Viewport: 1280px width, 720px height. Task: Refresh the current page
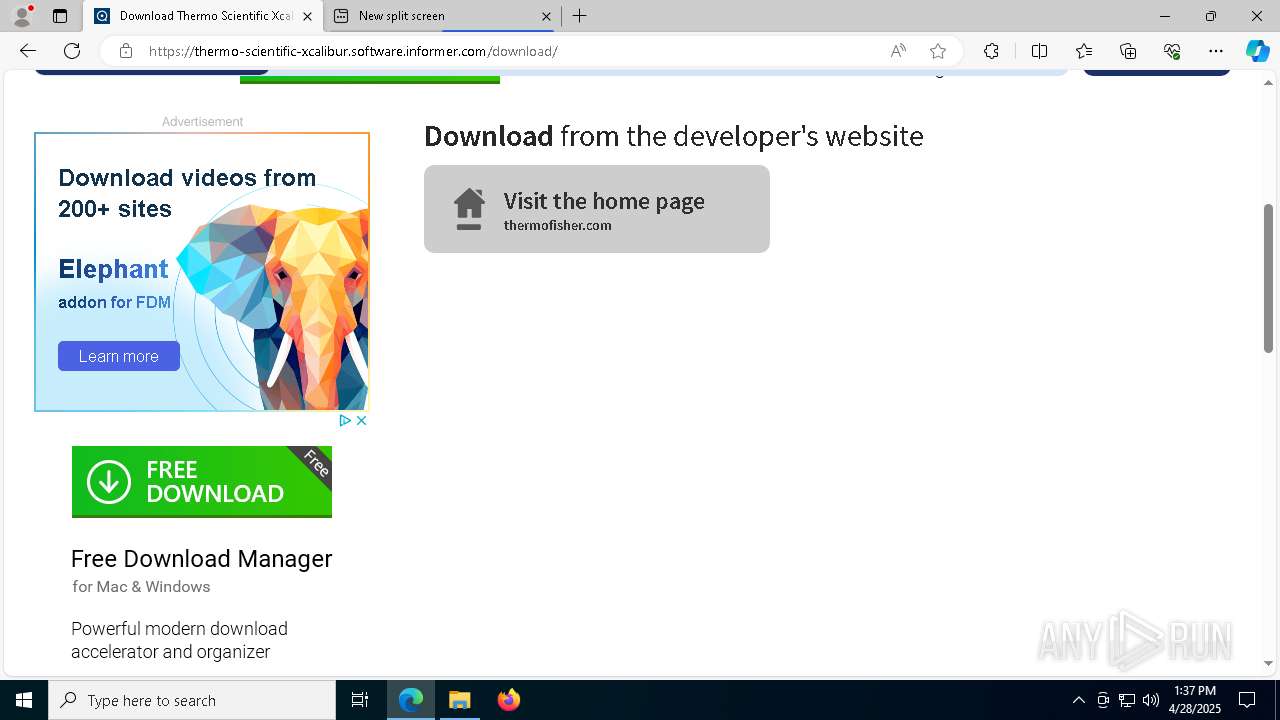click(x=72, y=51)
